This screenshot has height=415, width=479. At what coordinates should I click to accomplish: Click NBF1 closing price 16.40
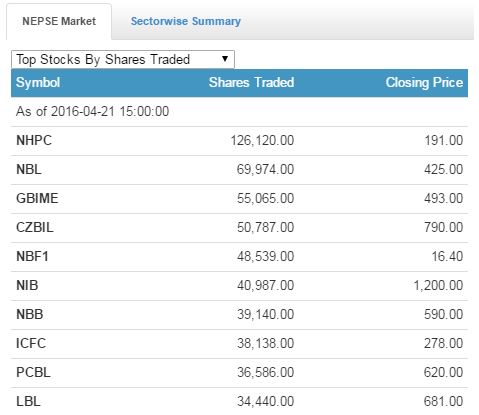pyautogui.click(x=447, y=256)
